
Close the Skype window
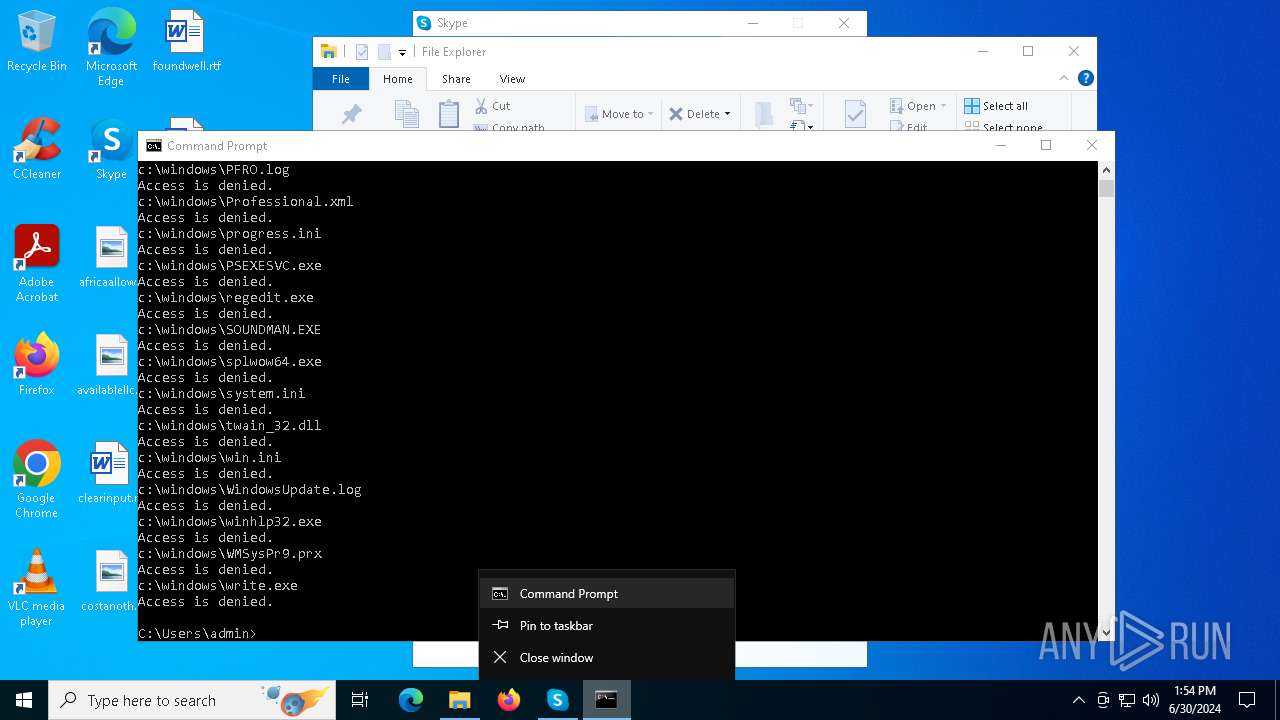click(x=844, y=23)
